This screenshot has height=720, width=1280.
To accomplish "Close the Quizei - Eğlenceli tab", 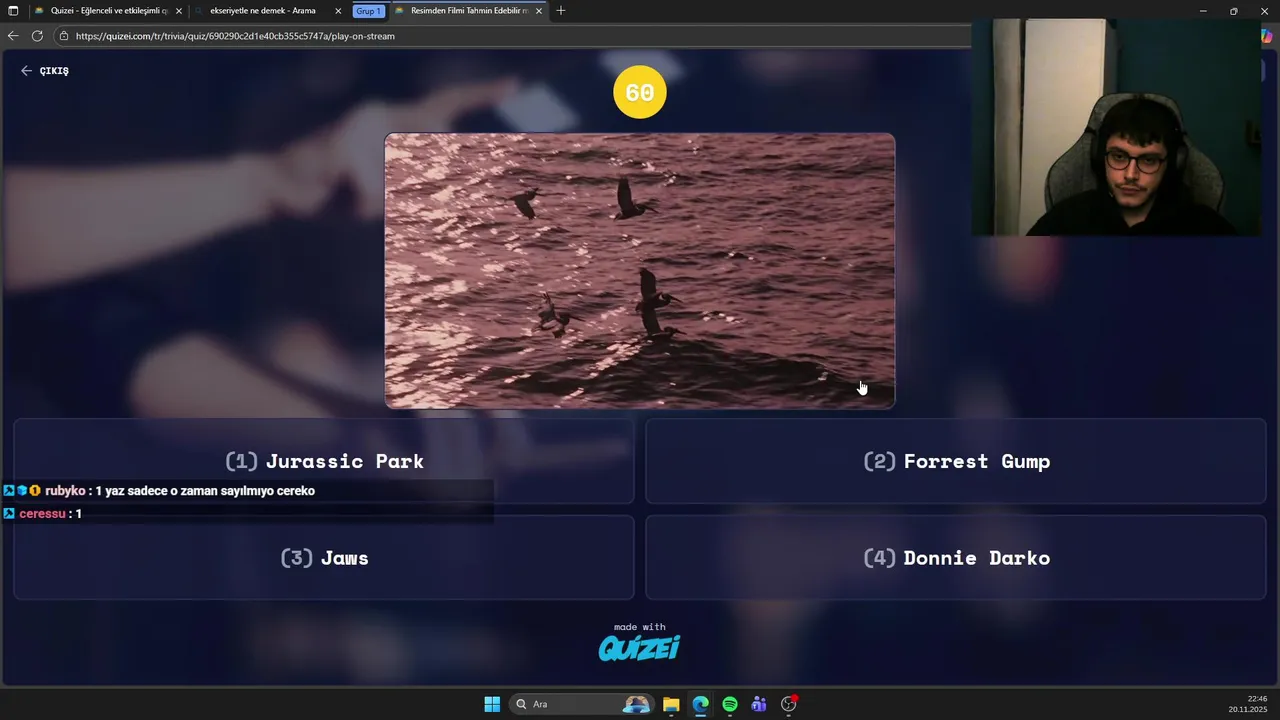I will (x=179, y=11).
